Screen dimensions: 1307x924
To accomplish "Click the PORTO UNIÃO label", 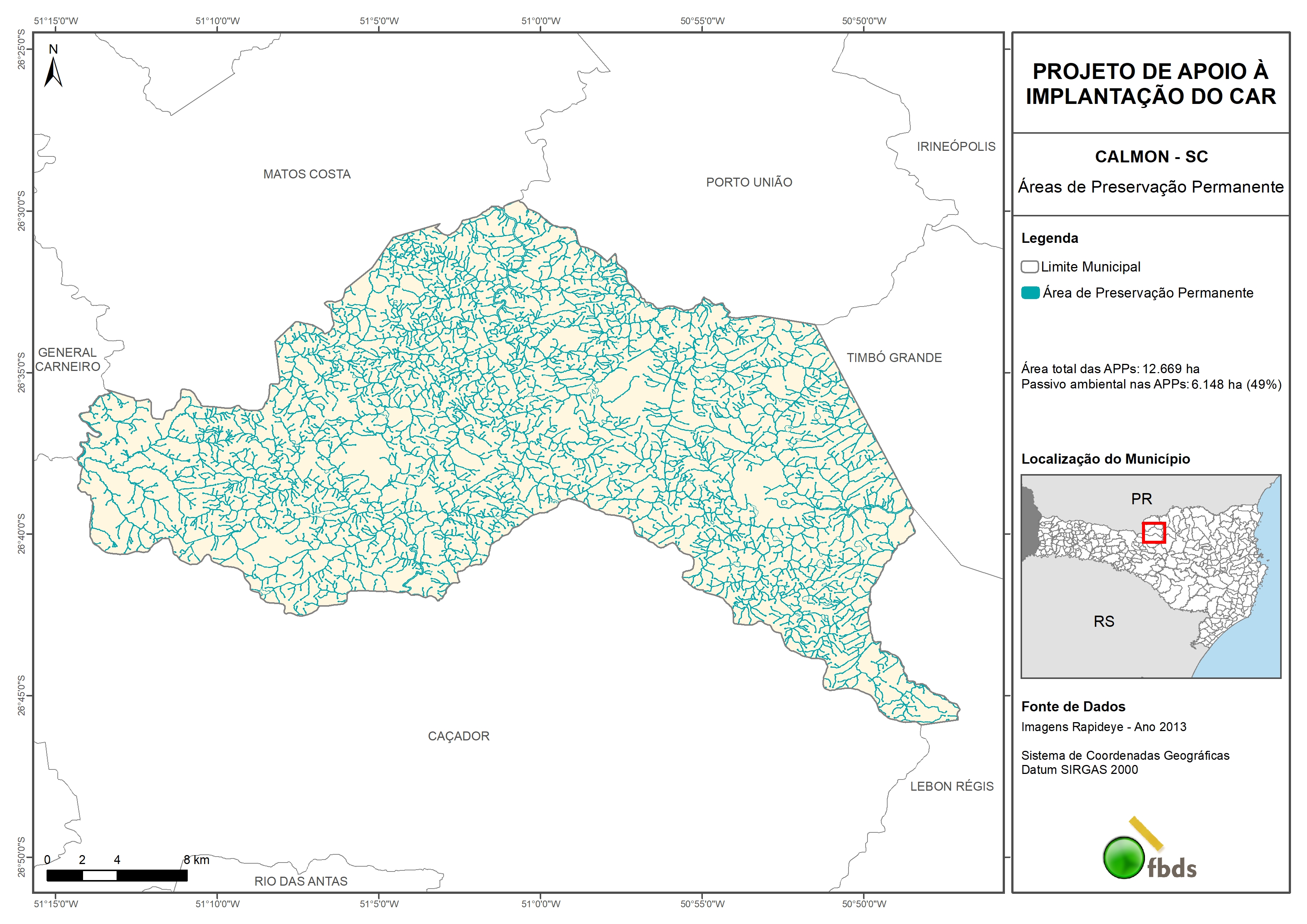I will [749, 182].
